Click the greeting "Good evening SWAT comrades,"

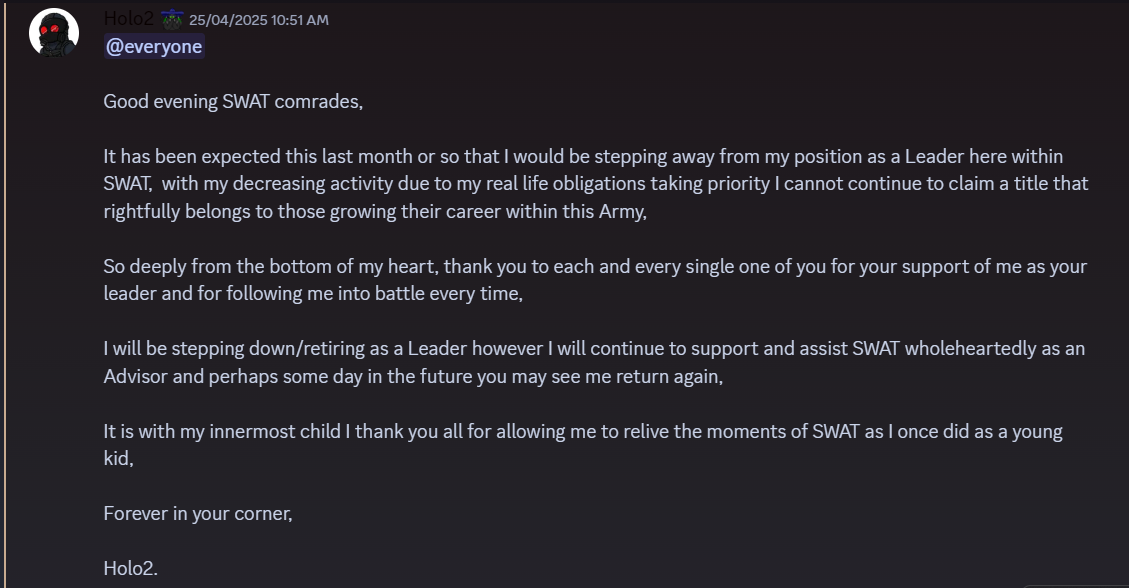[233, 102]
